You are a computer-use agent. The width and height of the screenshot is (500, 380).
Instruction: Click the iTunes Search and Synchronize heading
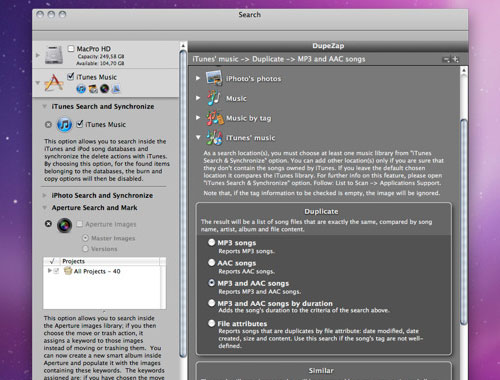[x=103, y=106]
